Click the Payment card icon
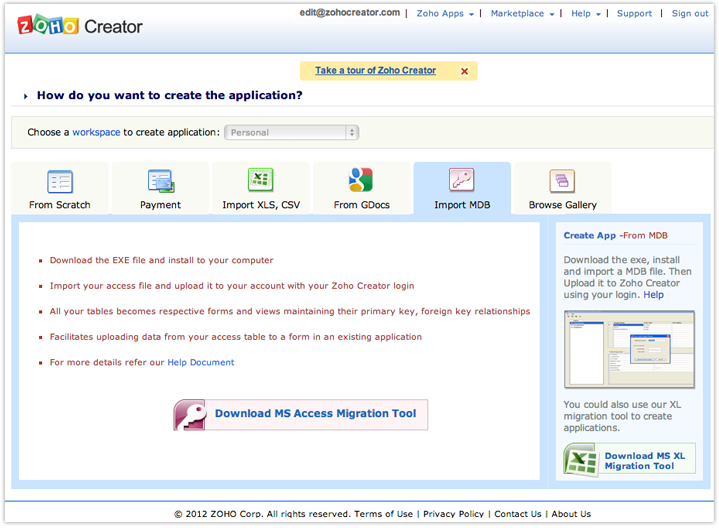719x528 pixels. (x=161, y=181)
